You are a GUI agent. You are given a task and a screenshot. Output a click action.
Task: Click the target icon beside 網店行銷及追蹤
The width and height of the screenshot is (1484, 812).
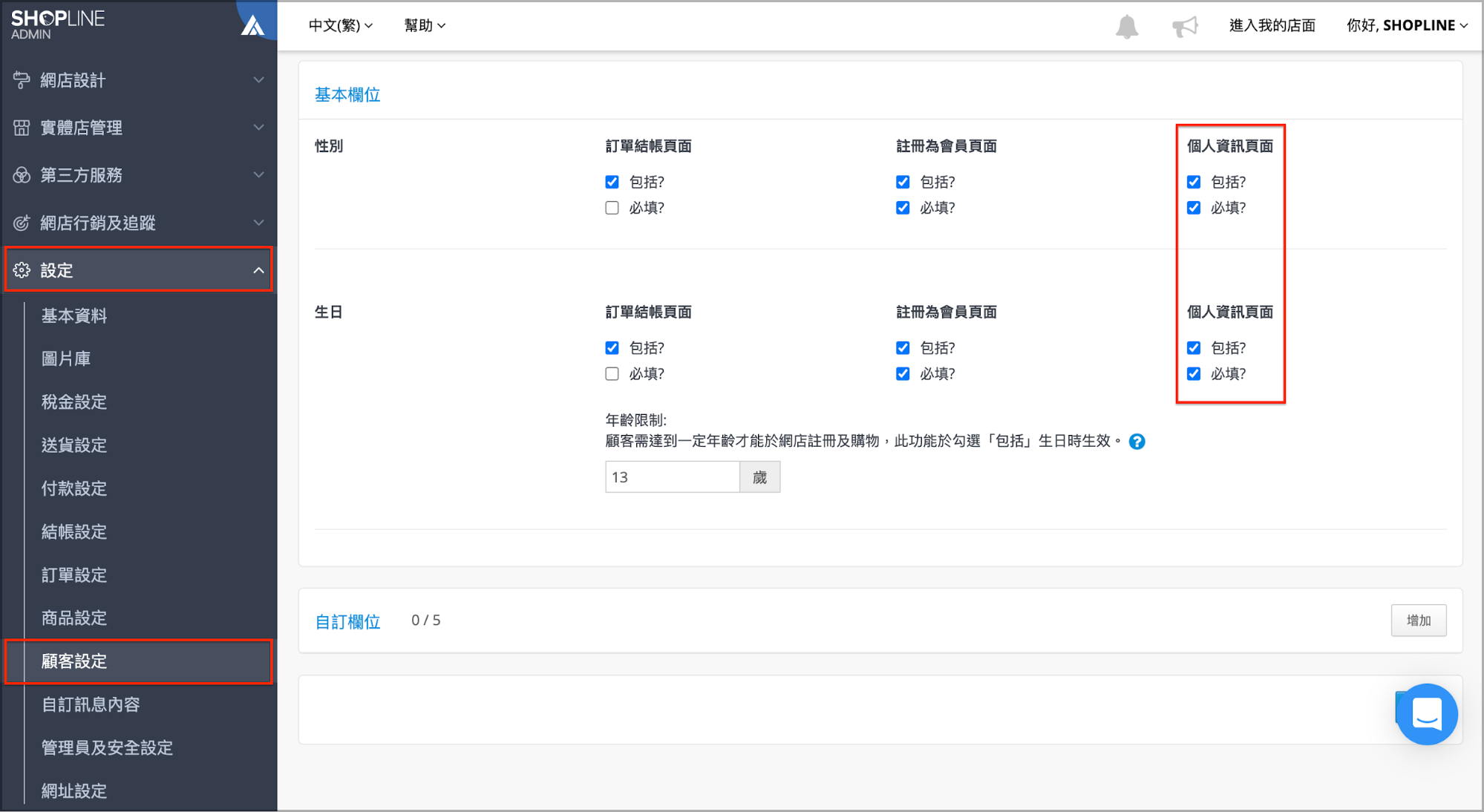(22, 223)
